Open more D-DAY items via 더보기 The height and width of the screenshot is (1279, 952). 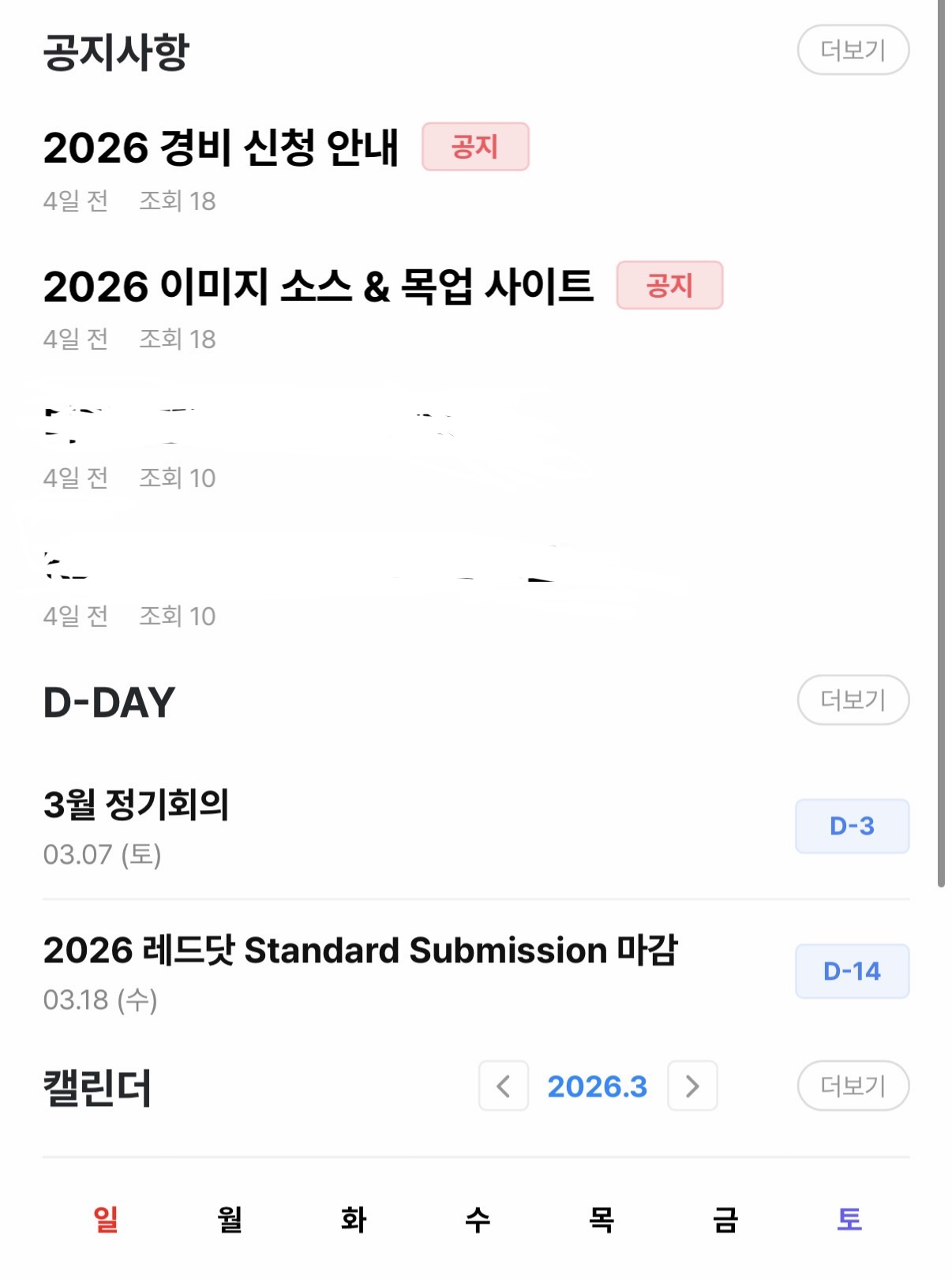853,700
